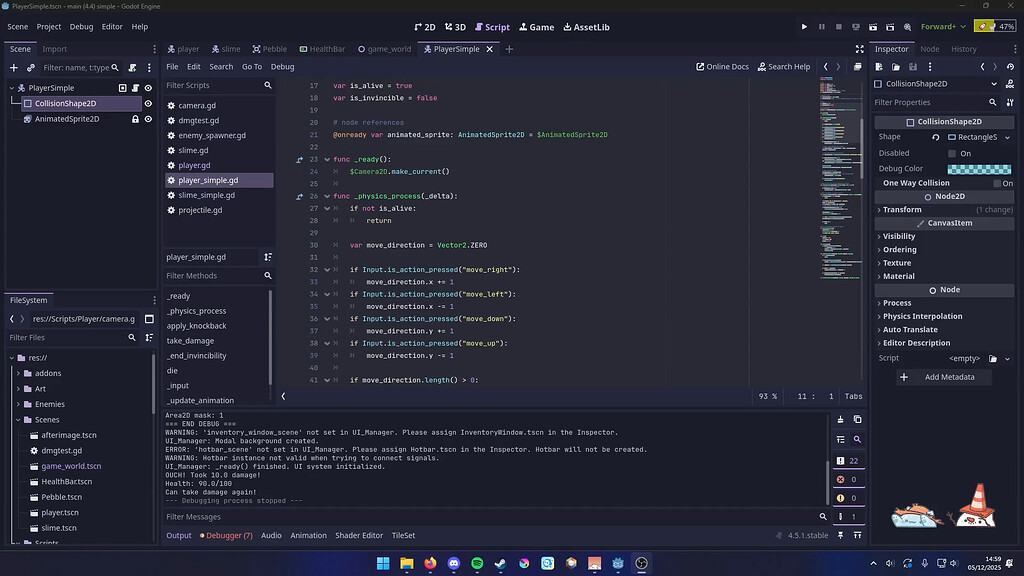Toggle the output search bar
Image resolution: width=1024 pixels, height=576 pixels.
coord(857,440)
